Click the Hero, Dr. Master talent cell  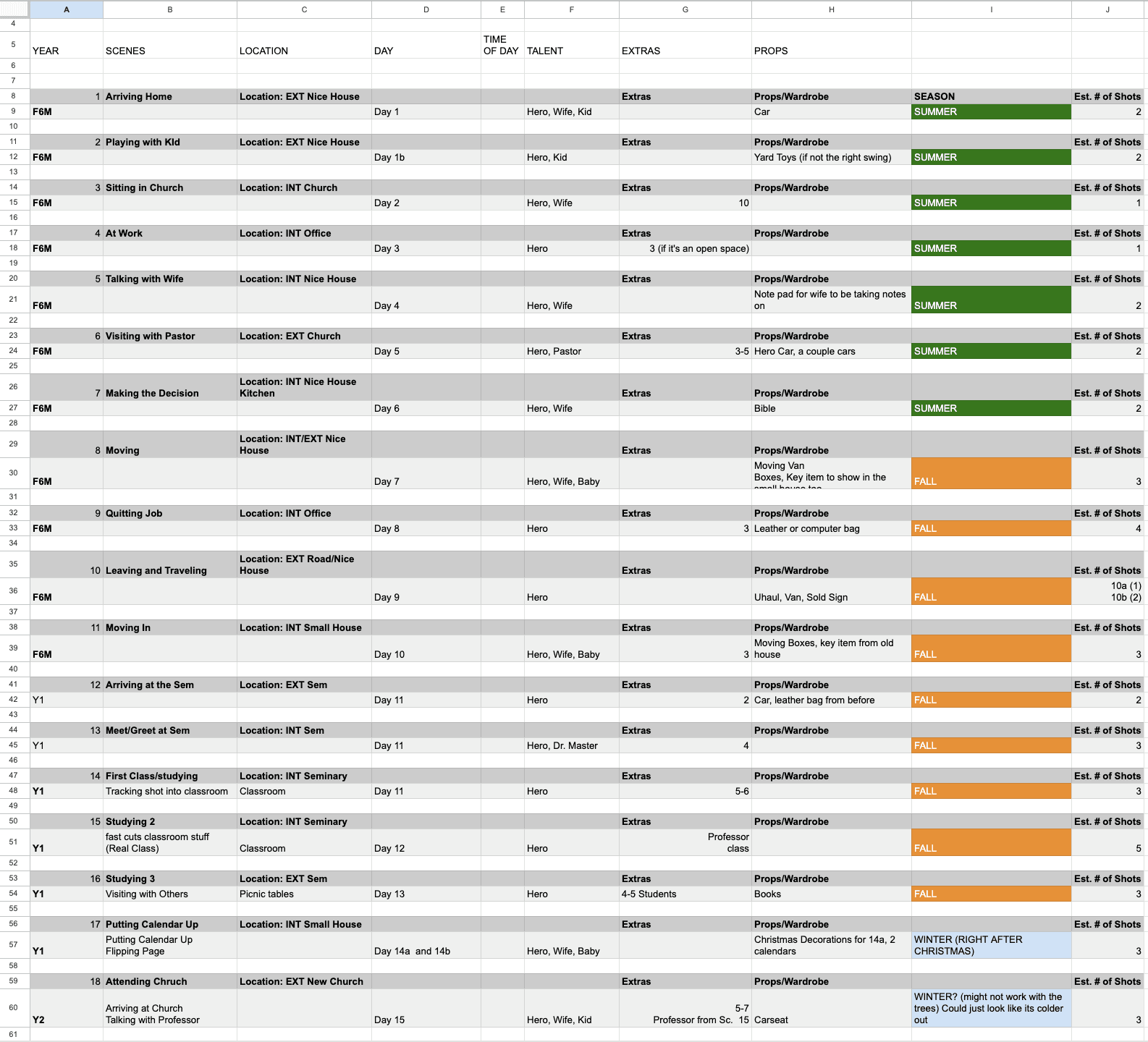(572, 745)
